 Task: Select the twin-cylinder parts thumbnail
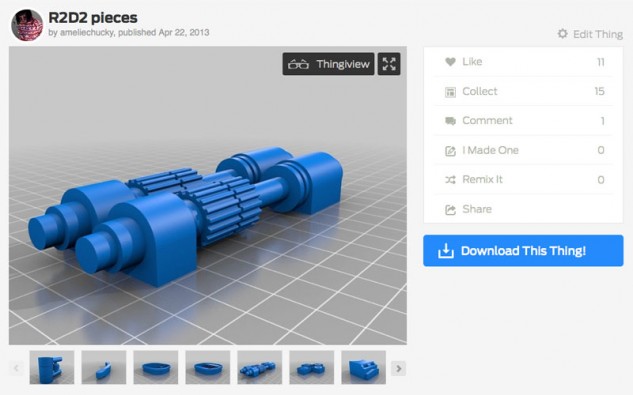point(260,367)
